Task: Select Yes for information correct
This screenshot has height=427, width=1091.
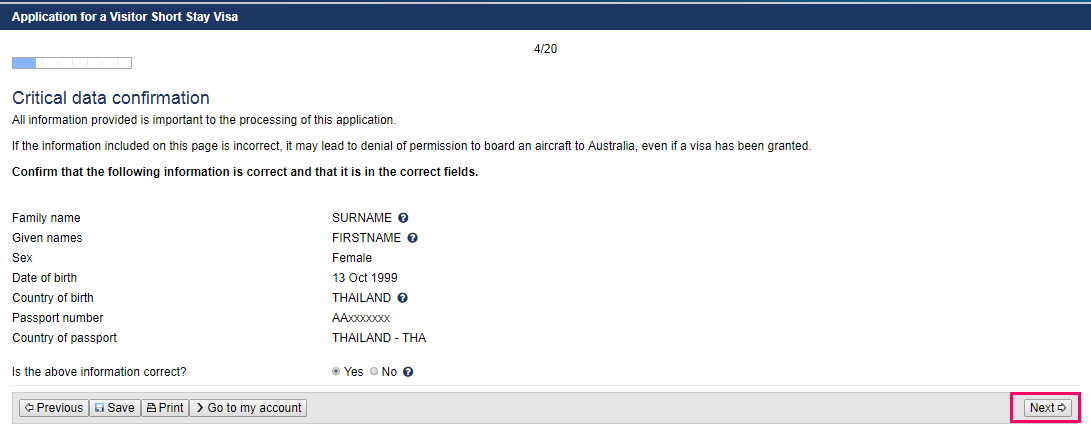Action: [x=336, y=372]
